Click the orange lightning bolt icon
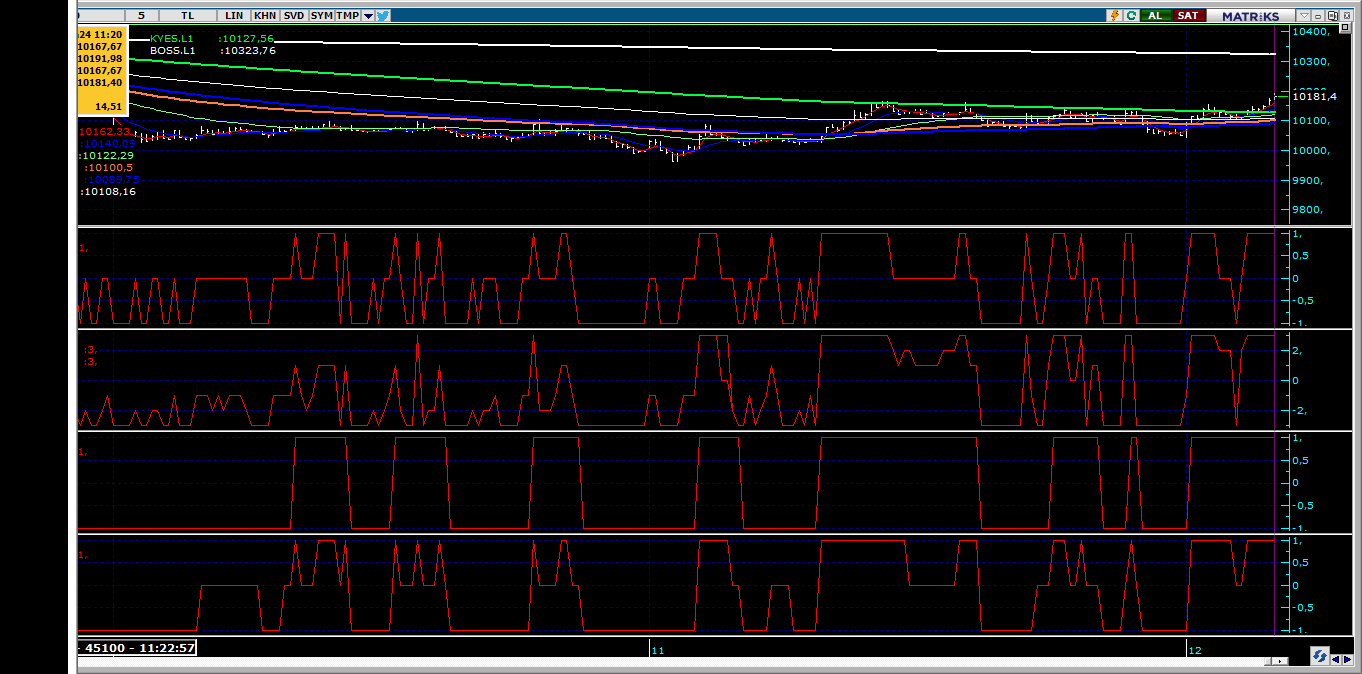This screenshot has height=674, width=1362. tap(1115, 16)
